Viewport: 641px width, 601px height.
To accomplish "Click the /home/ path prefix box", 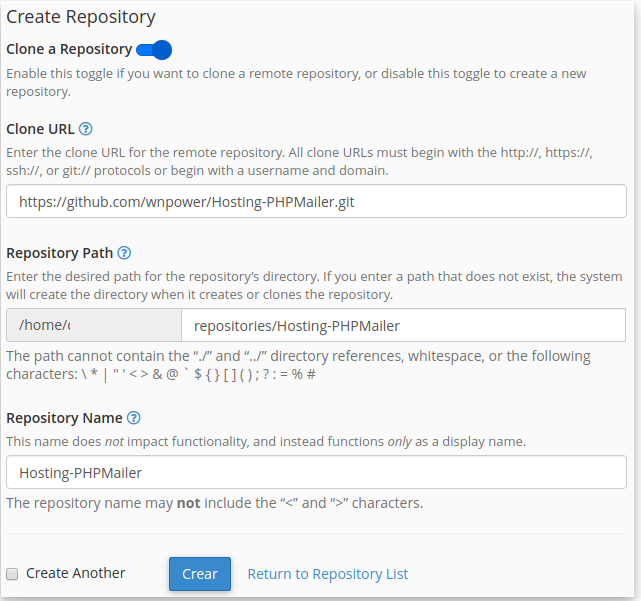I will click(x=94, y=325).
